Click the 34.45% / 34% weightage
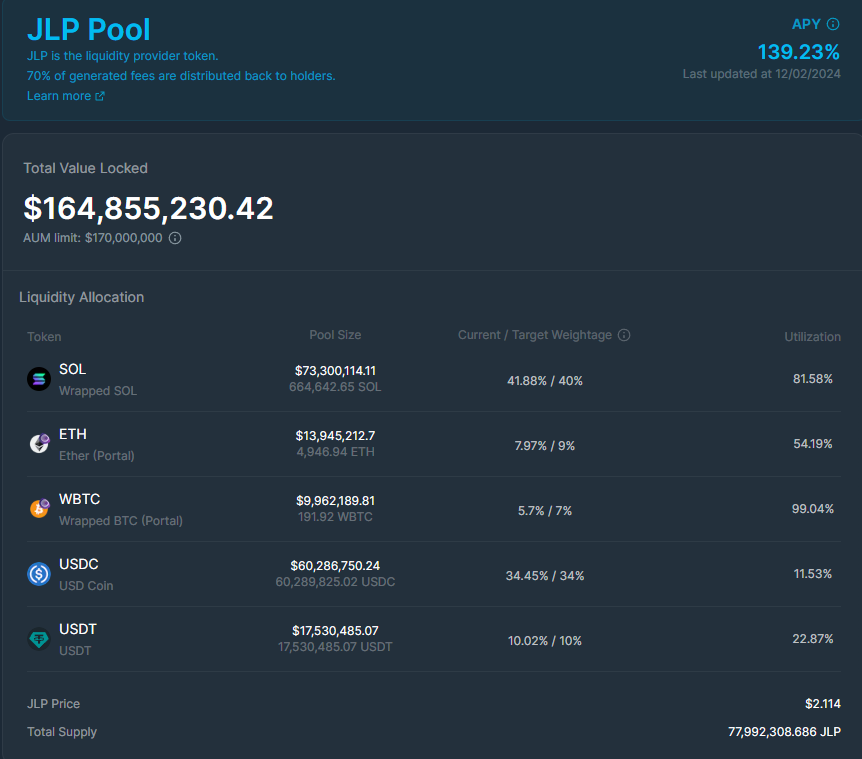This screenshot has width=862, height=759. [x=545, y=575]
